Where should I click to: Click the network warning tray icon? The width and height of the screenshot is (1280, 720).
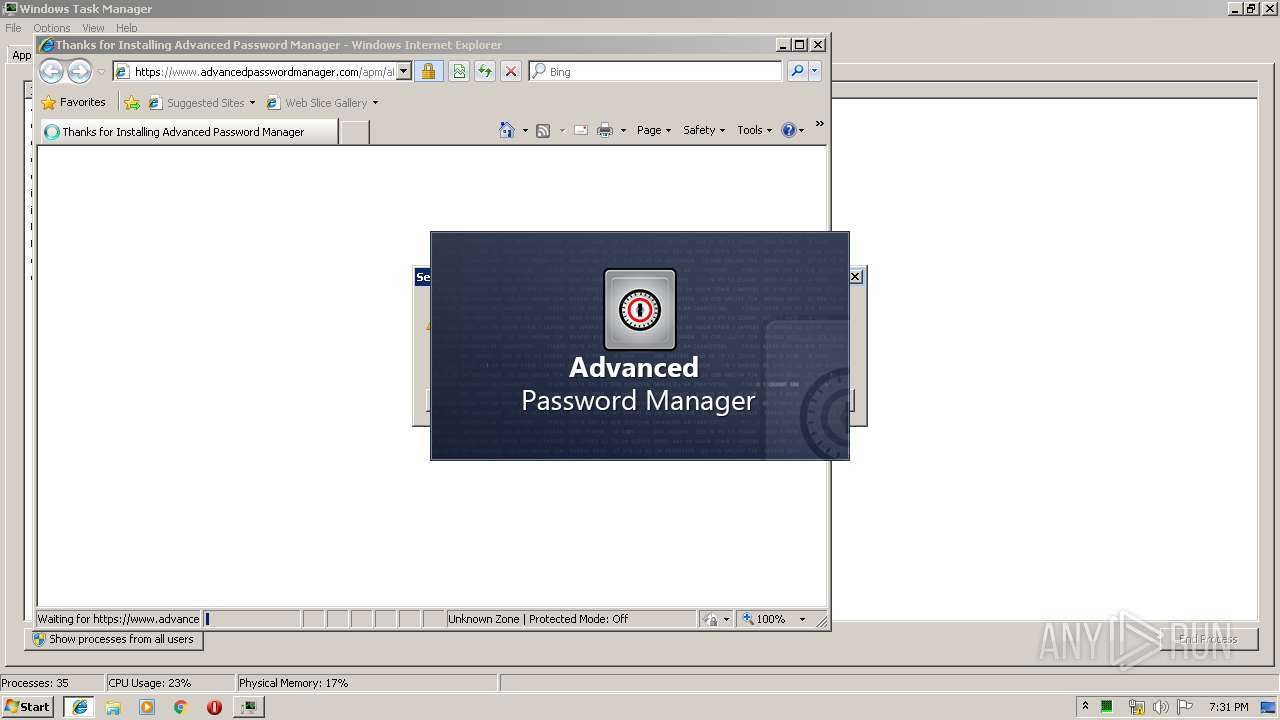[x=1136, y=707]
